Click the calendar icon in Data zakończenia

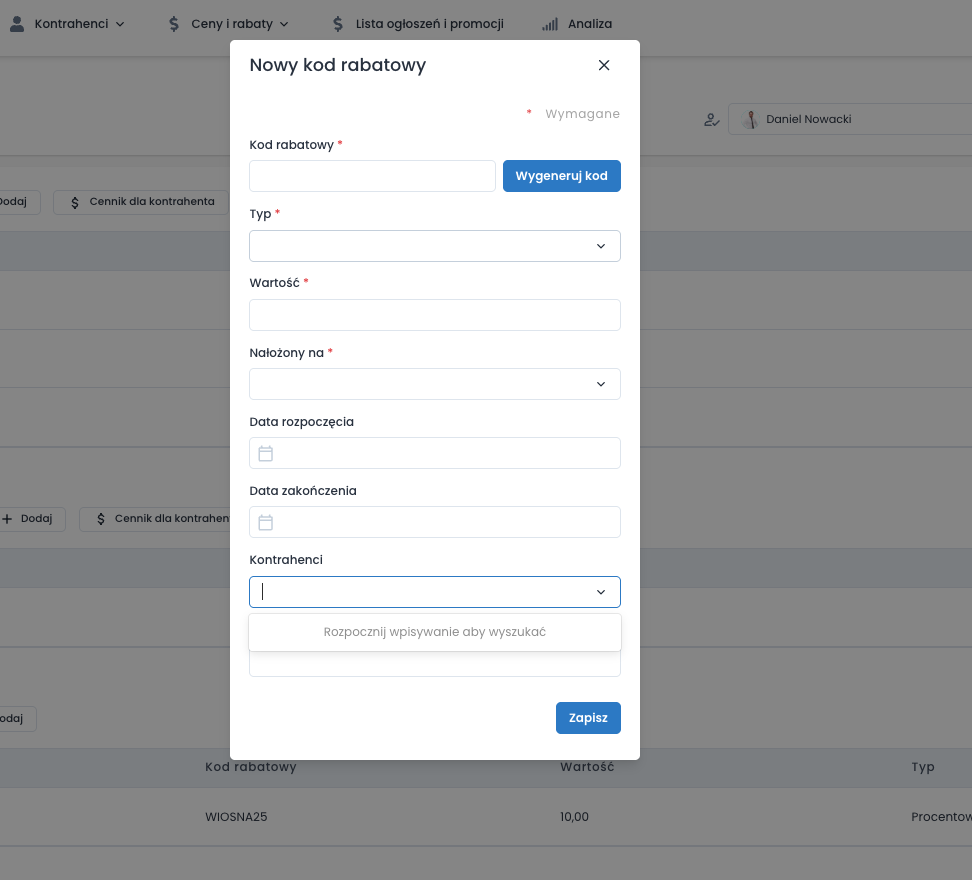[x=266, y=522]
